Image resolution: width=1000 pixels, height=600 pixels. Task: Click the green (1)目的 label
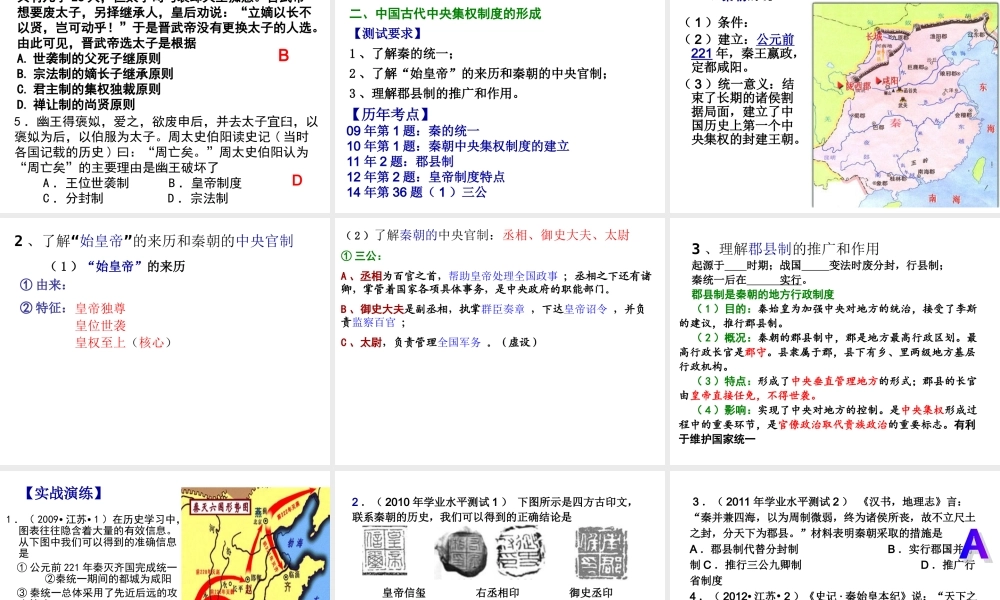coord(724,309)
